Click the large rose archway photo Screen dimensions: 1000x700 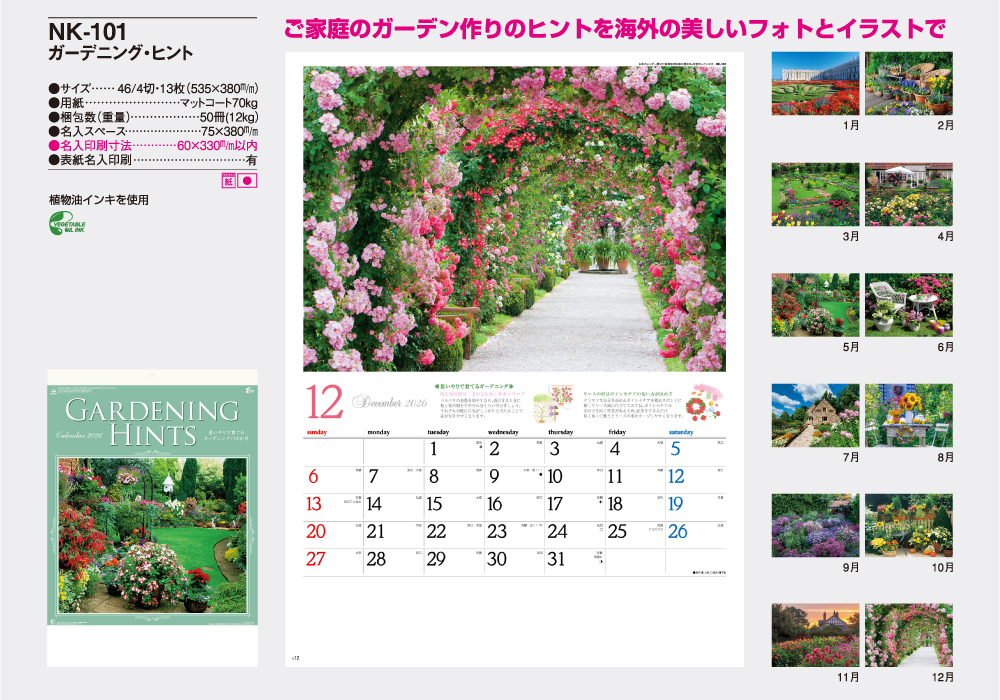pyautogui.click(x=514, y=218)
